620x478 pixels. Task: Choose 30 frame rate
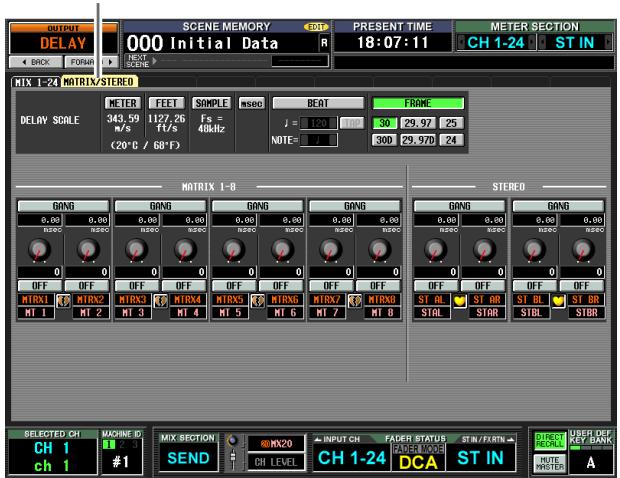click(x=385, y=123)
